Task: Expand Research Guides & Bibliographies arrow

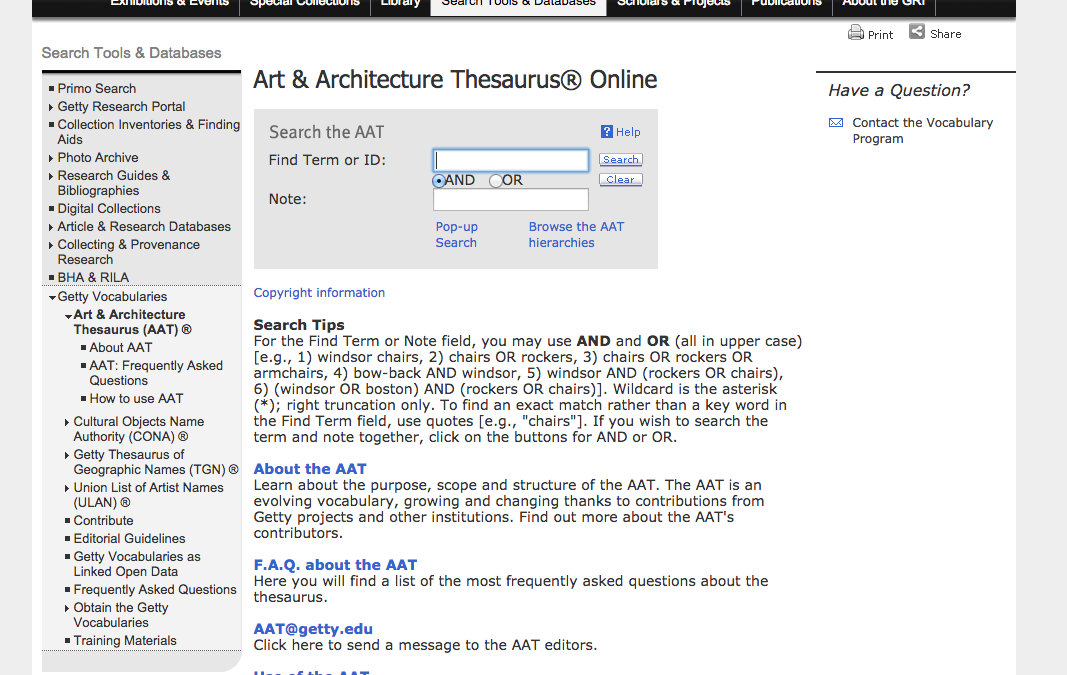Action: coord(51,176)
